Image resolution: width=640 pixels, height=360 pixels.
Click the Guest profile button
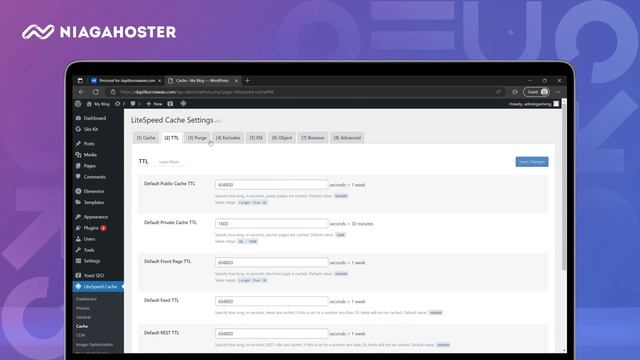tap(537, 92)
